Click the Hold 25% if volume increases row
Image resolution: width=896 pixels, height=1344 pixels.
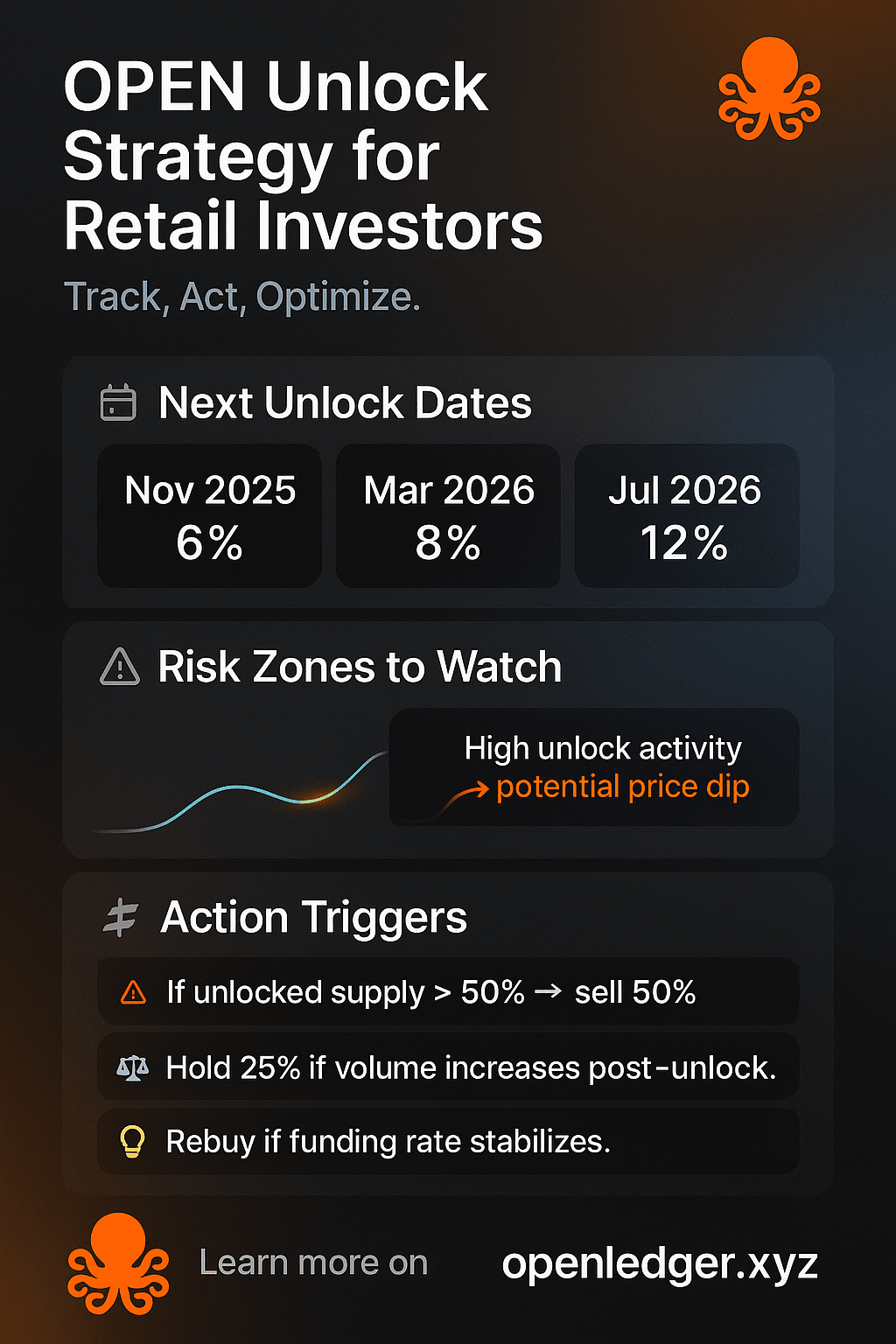point(448,1067)
